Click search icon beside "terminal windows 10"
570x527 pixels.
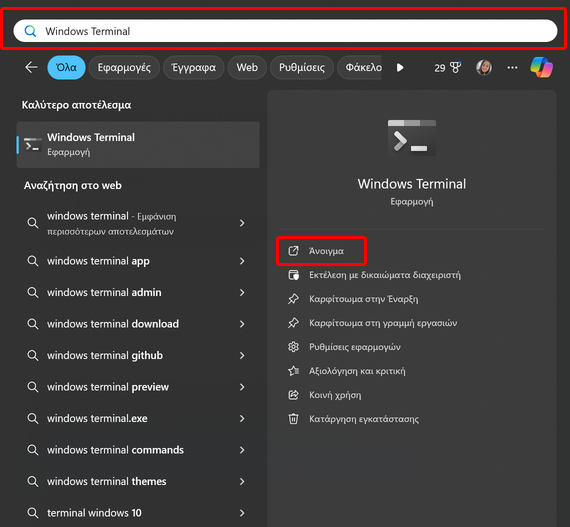[33, 513]
